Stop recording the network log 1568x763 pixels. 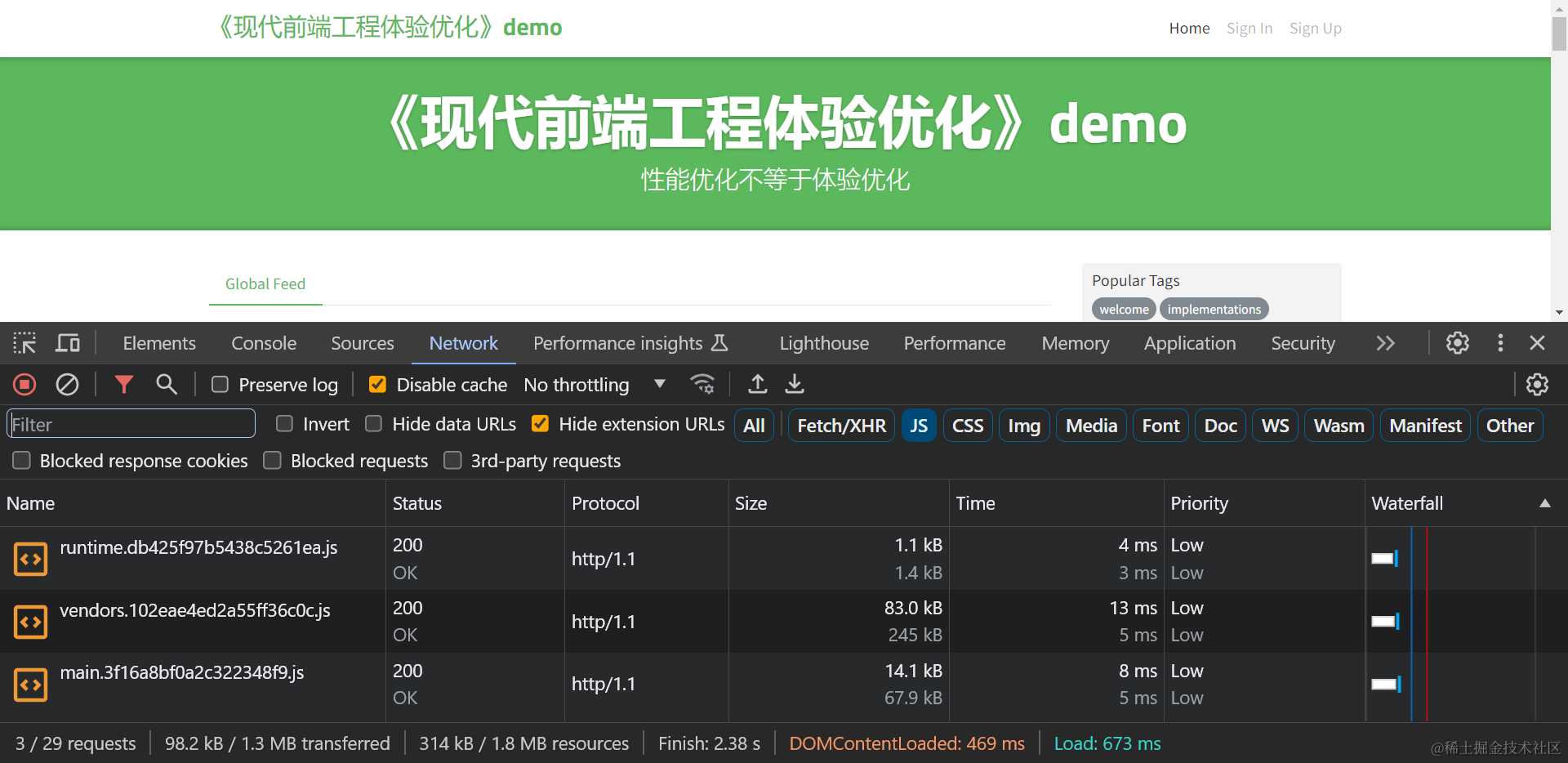[24, 385]
